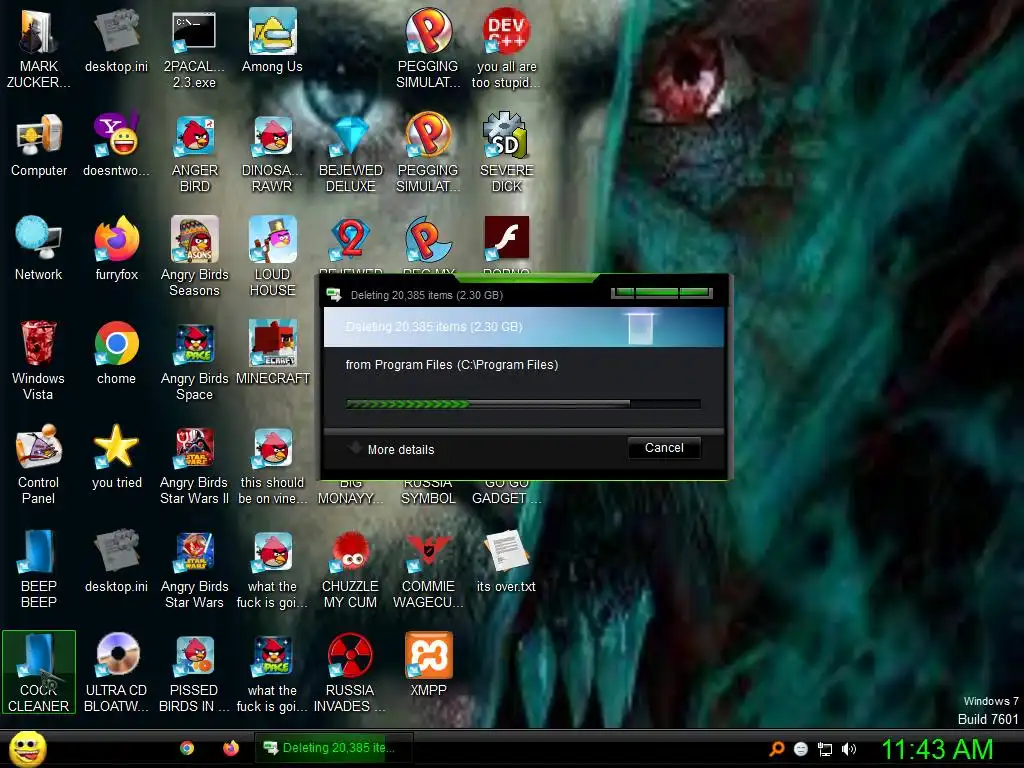Click the magnifier tray icon
The height and width of the screenshot is (768, 1024).
pyautogui.click(x=776, y=749)
